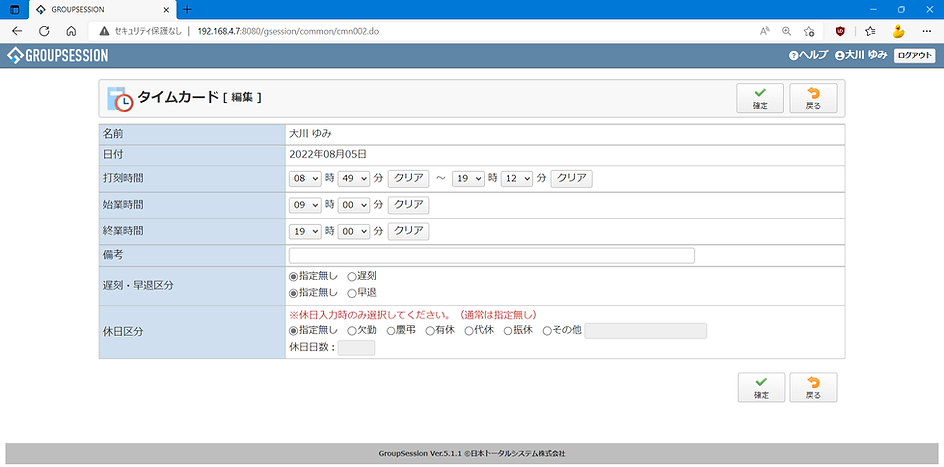Click the top 確定 confirm button
This screenshot has height=467, width=944.
click(x=760, y=98)
